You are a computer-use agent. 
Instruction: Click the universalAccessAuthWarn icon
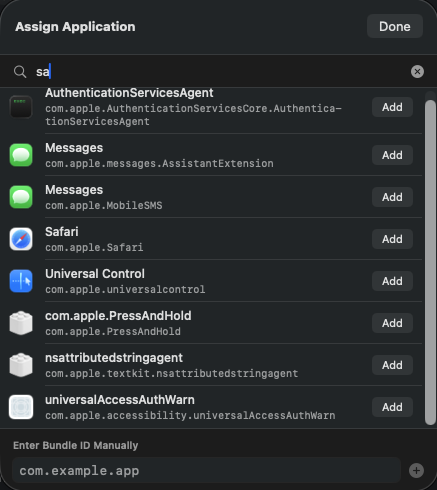tap(21, 407)
